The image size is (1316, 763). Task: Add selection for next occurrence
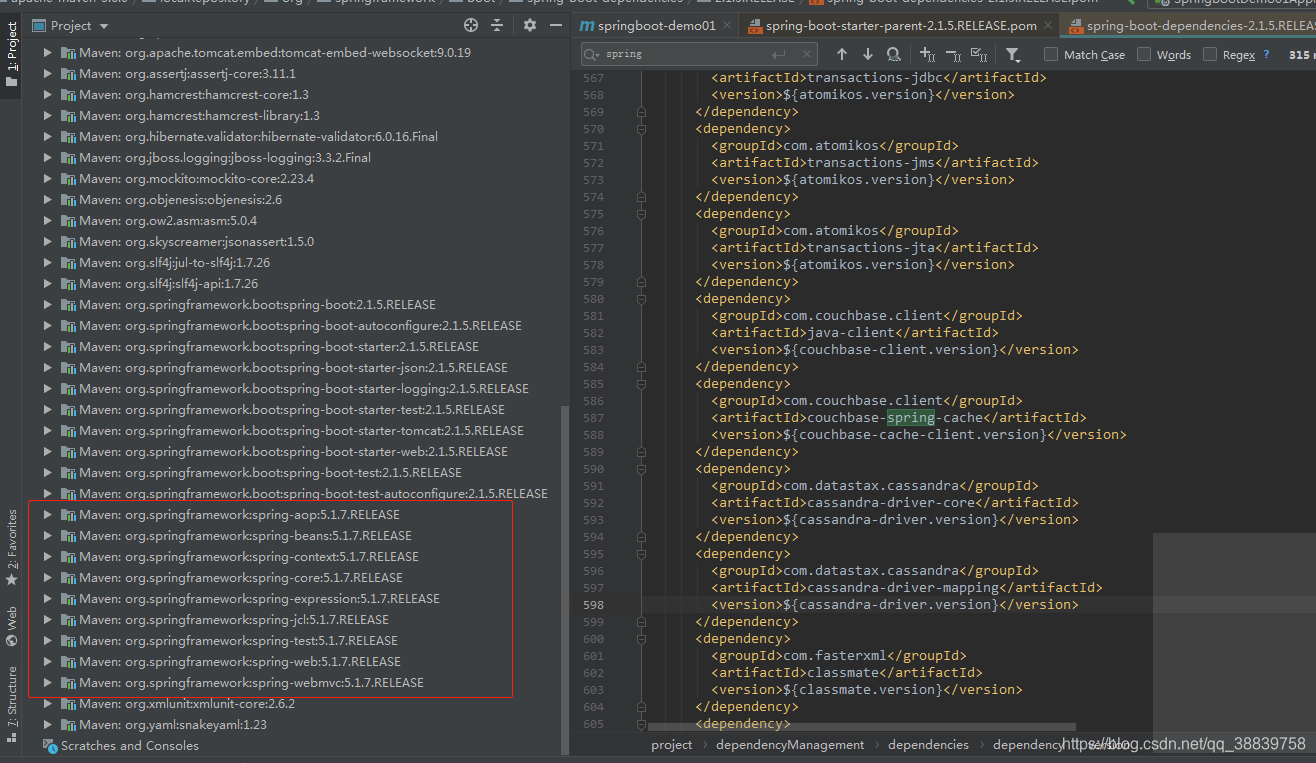[x=927, y=54]
